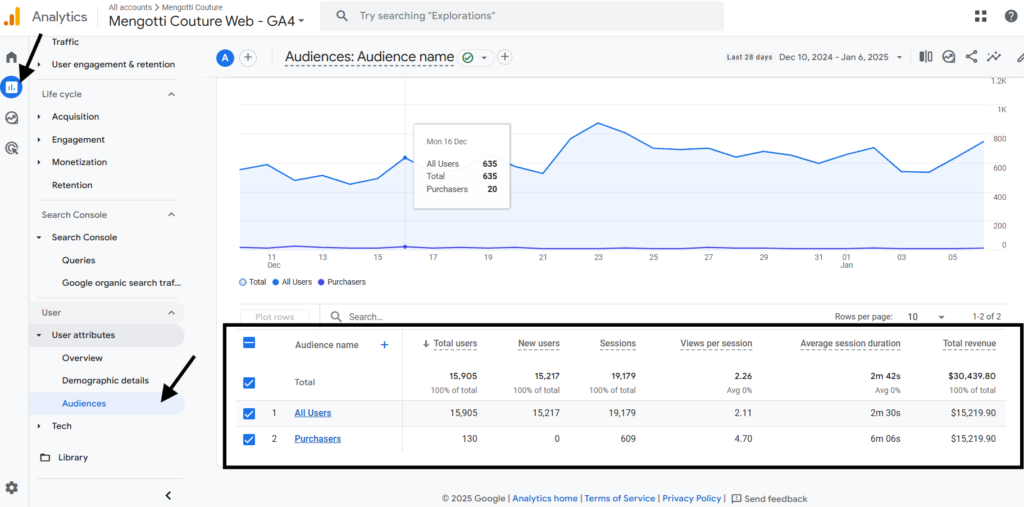This screenshot has height=507, width=1024.
Task: Click the Plot rows button
Action: tap(274, 317)
